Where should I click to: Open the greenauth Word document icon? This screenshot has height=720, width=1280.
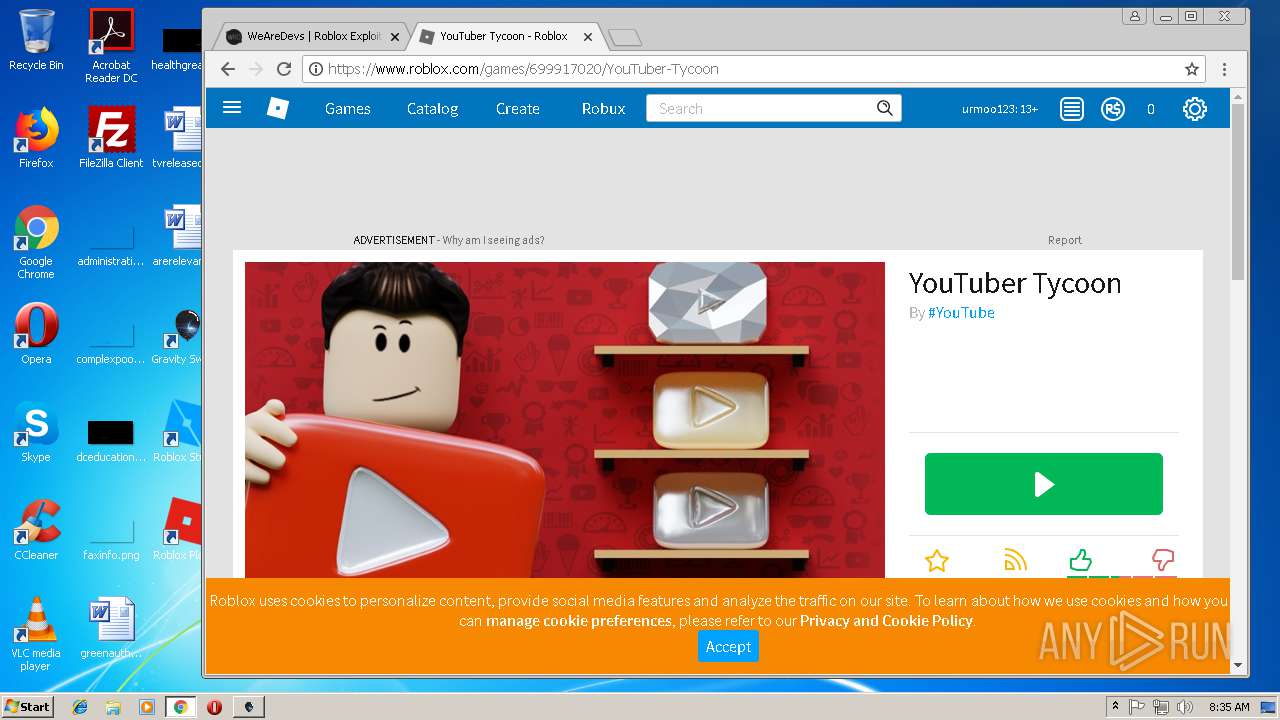(111, 628)
